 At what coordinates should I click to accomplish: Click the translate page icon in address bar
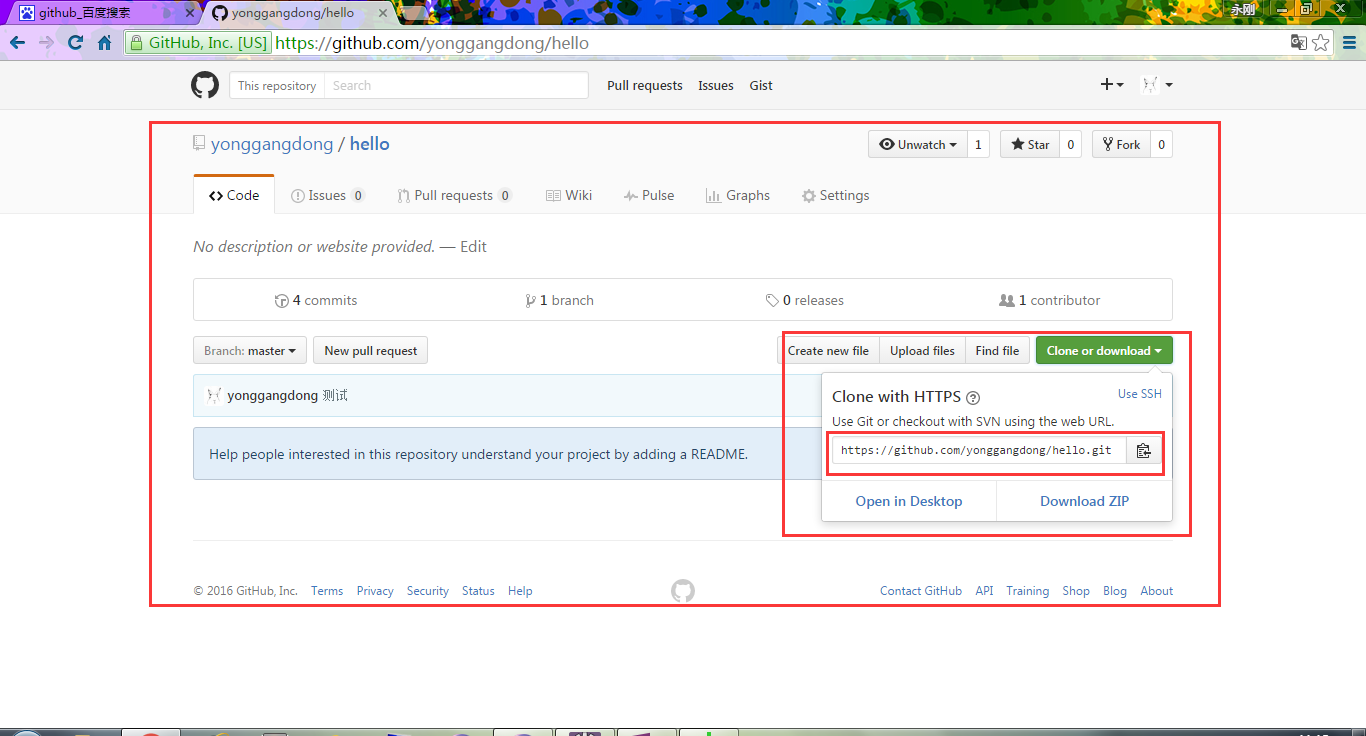1298,43
